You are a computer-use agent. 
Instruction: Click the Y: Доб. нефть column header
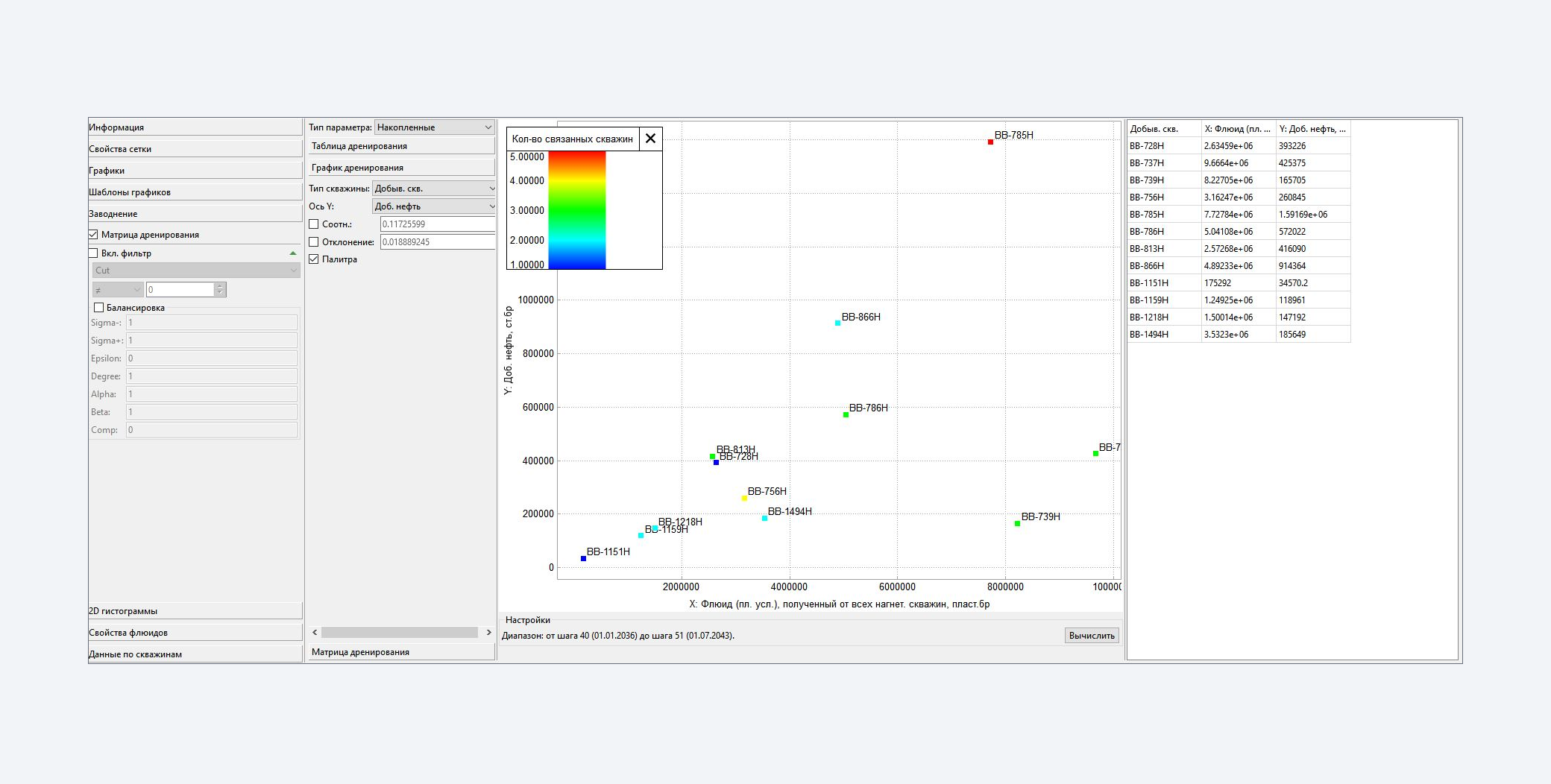[1313, 129]
